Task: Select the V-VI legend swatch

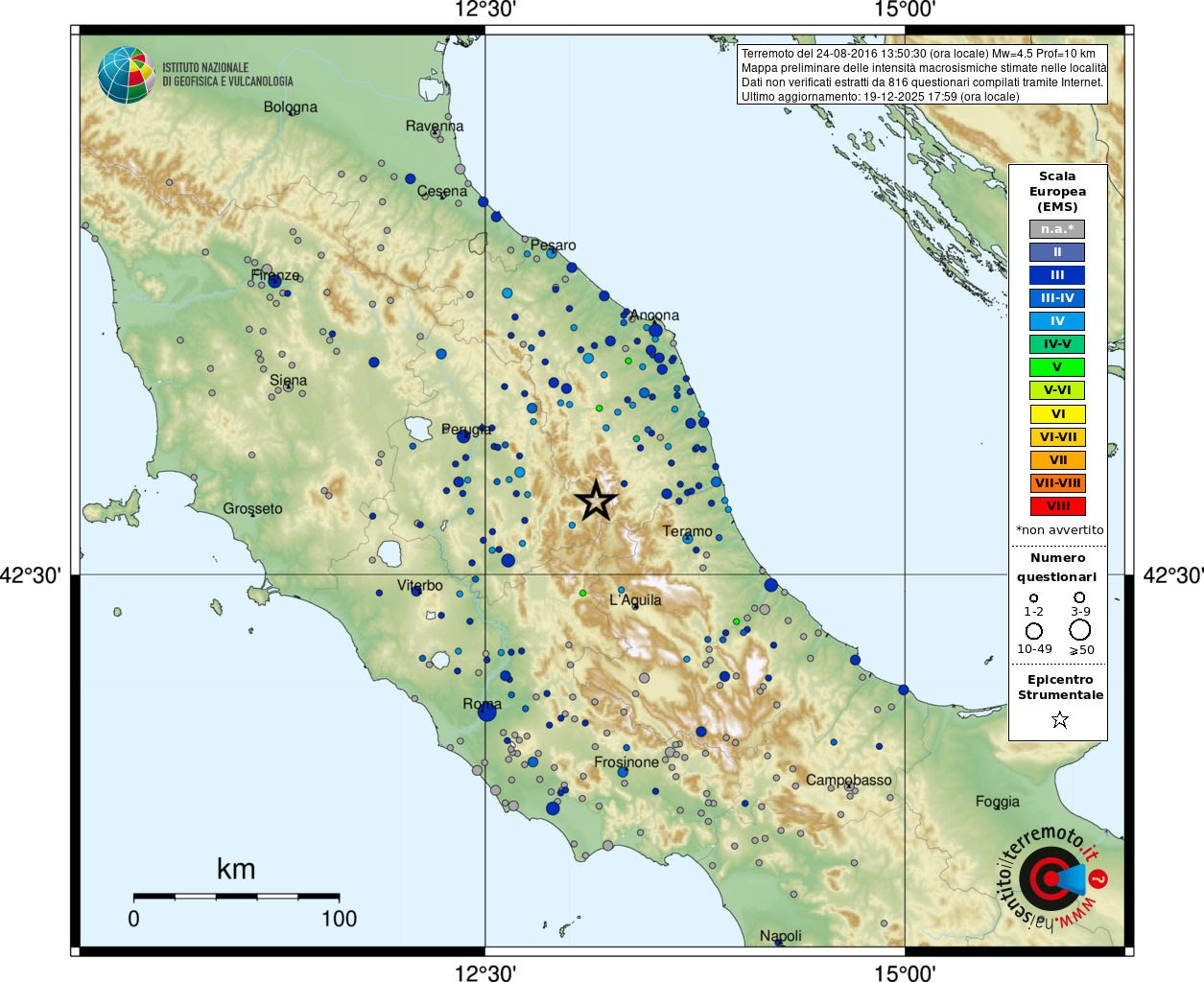Action: 1057,390
